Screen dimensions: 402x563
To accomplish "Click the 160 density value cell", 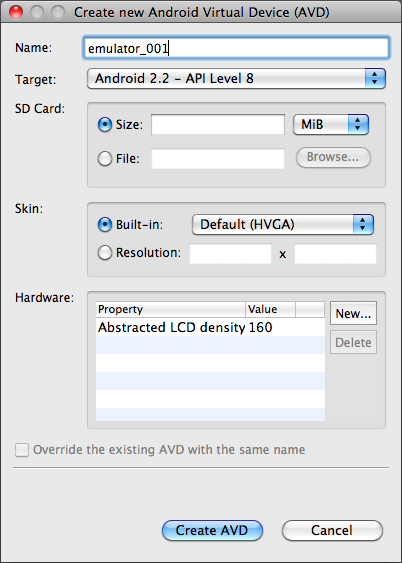I will (260, 327).
